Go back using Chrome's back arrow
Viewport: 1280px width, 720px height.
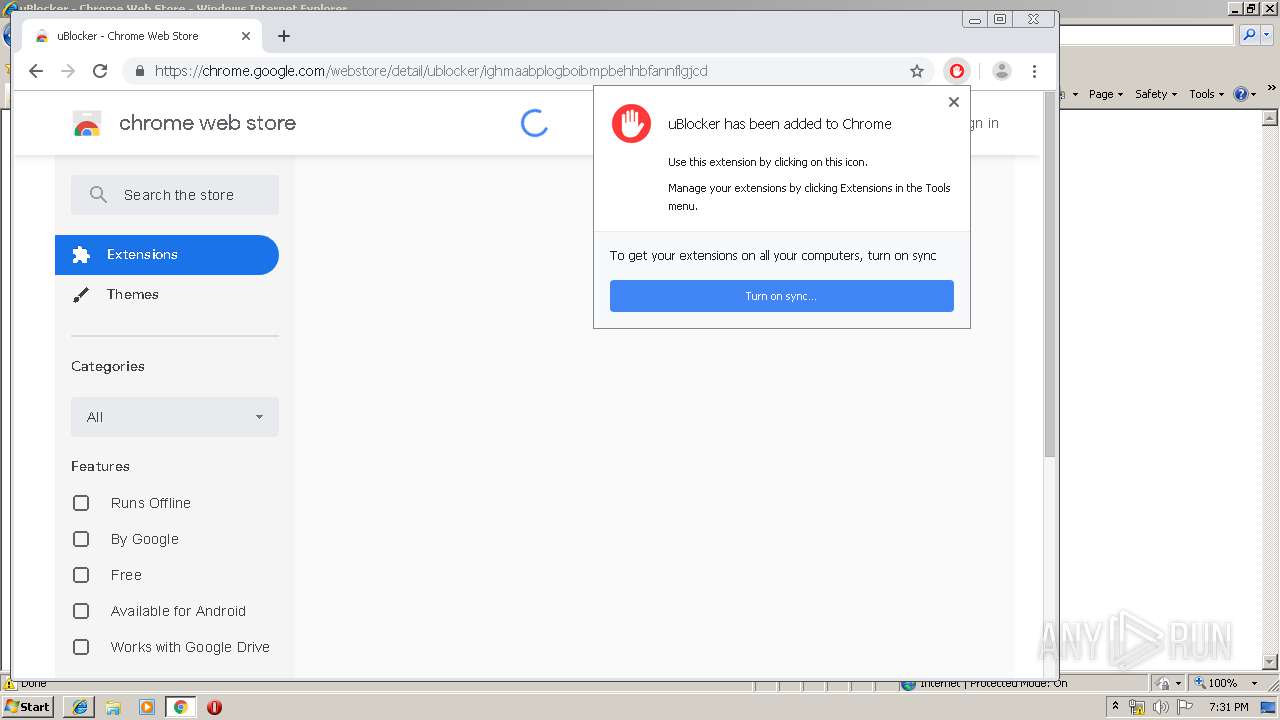(36, 71)
